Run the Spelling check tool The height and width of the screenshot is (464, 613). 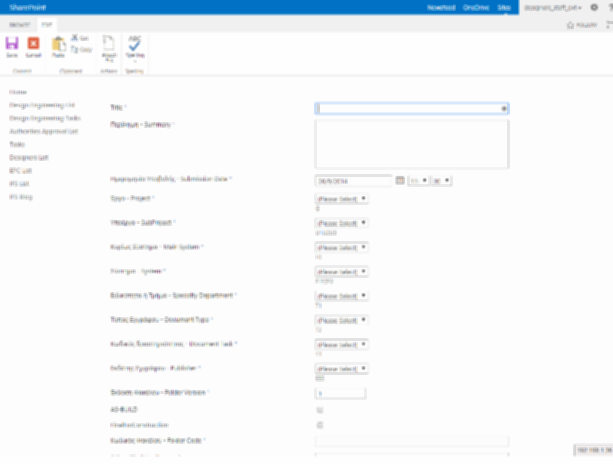(135, 45)
